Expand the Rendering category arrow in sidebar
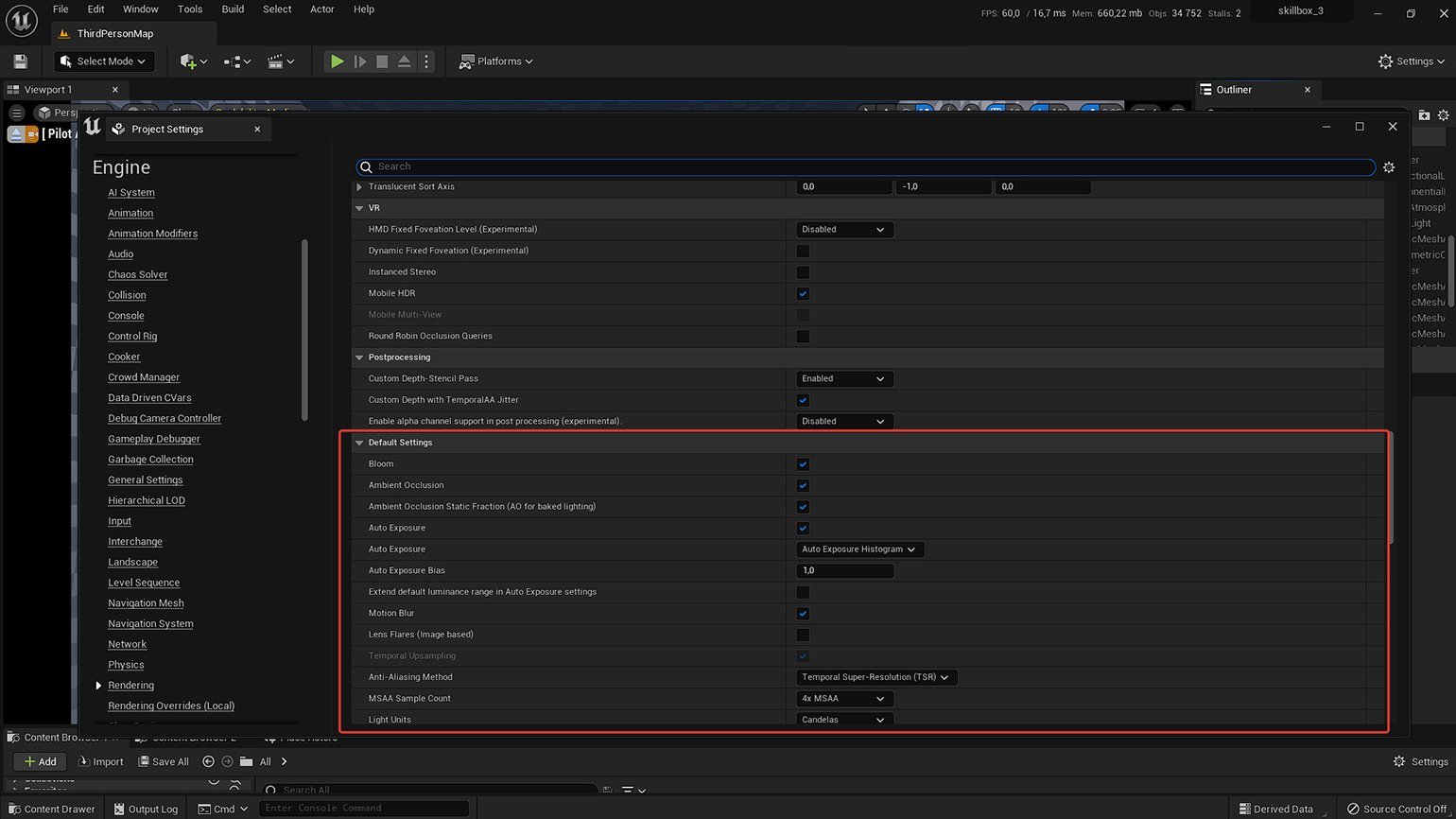The height and width of the screenshot is (819, 1456). click(x=98, y=686)
